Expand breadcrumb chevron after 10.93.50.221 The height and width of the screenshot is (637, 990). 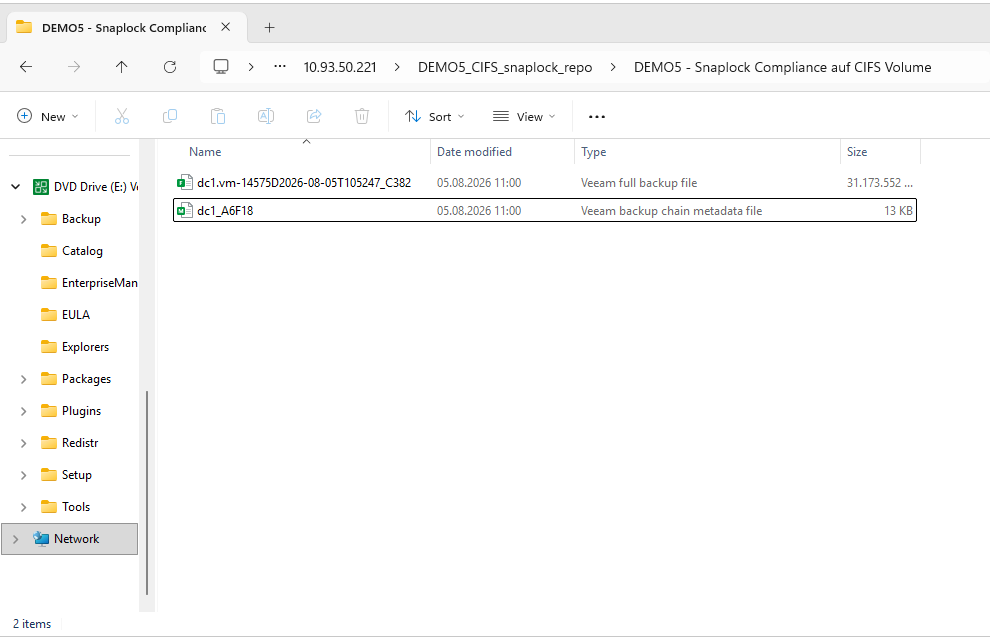tap(397, 67)
